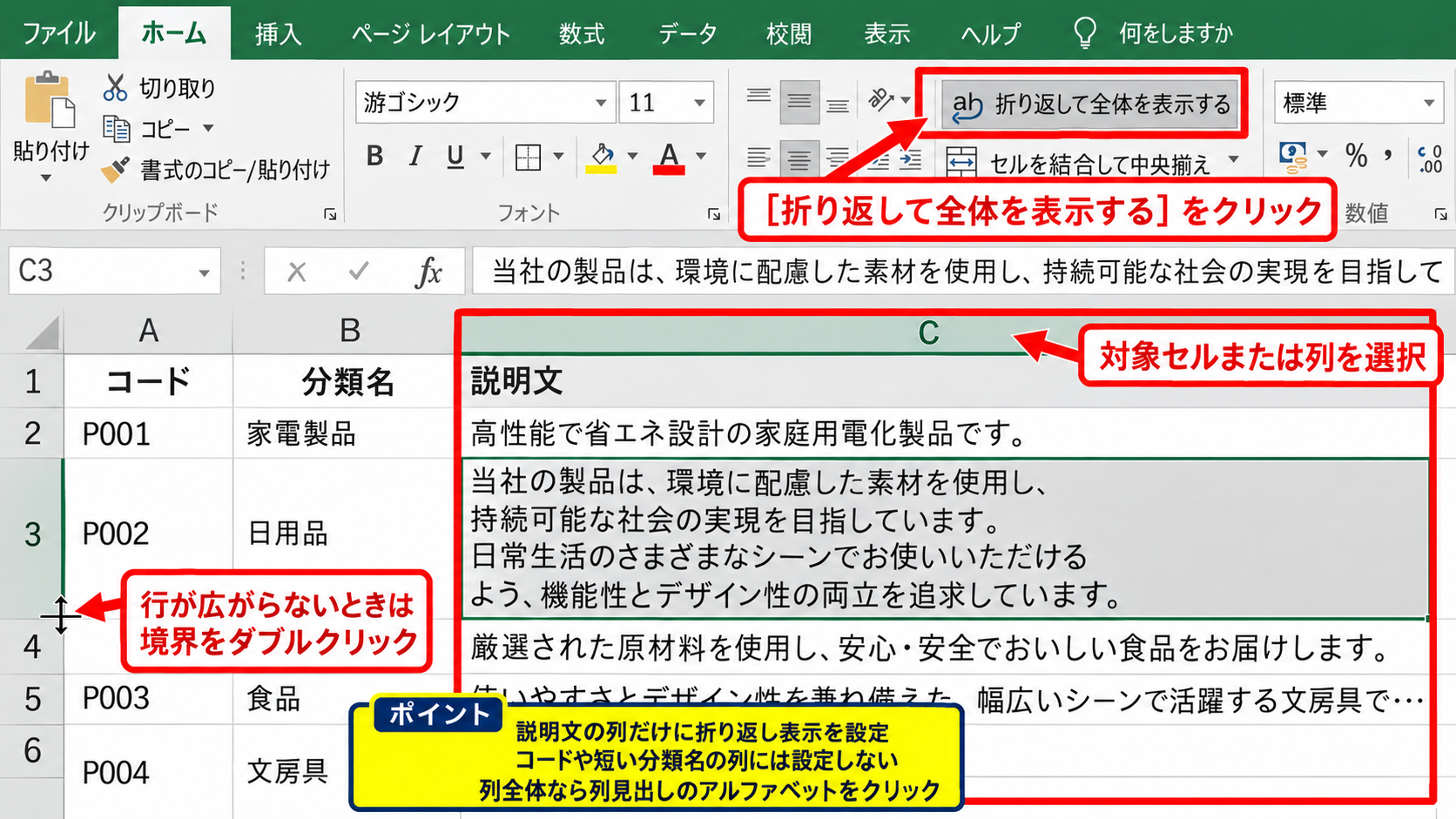The image size is (1456, 819).
Task: Click the Paste (貼り付け) clipboard icon
Action: pos(49,101)
